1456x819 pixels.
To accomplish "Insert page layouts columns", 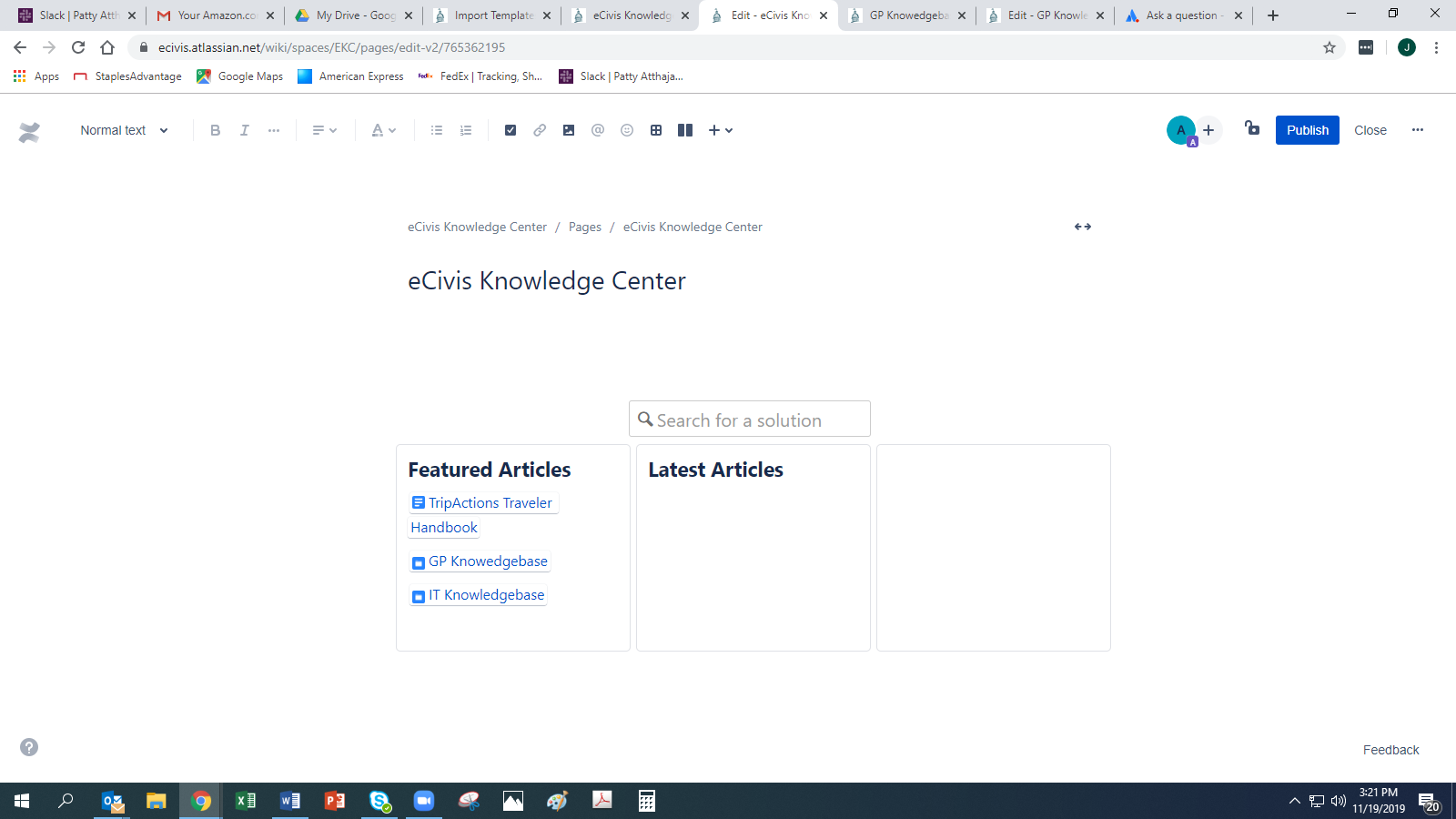I will tap(685, 130).
